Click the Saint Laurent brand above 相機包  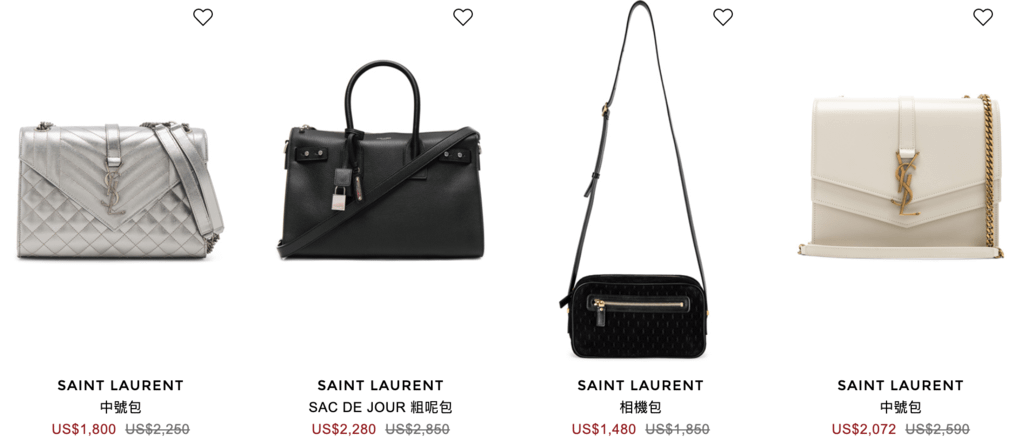pyautogui.click(x=641, y=386)
